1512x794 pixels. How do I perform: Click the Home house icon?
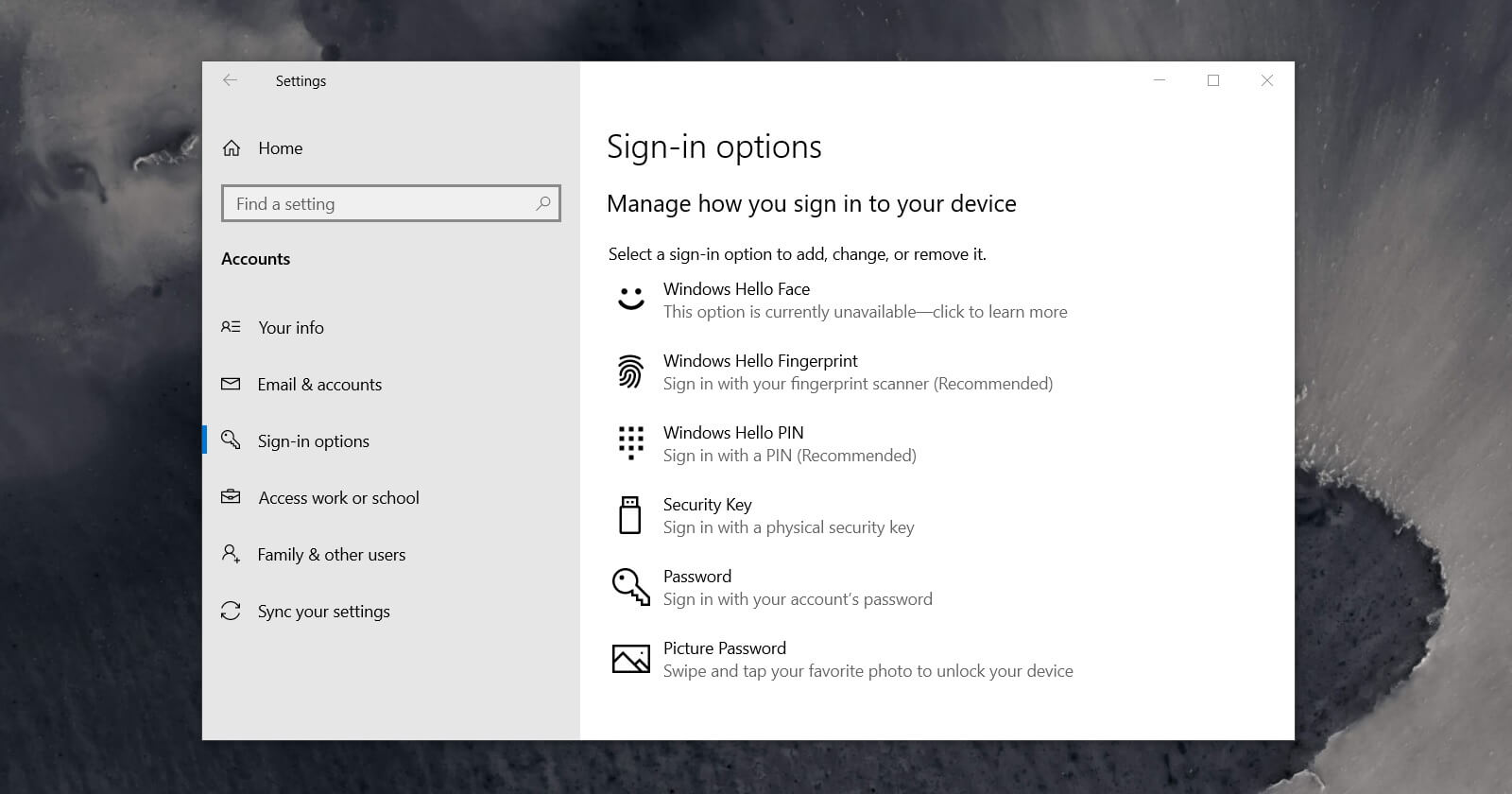click(x=232, y=148)
